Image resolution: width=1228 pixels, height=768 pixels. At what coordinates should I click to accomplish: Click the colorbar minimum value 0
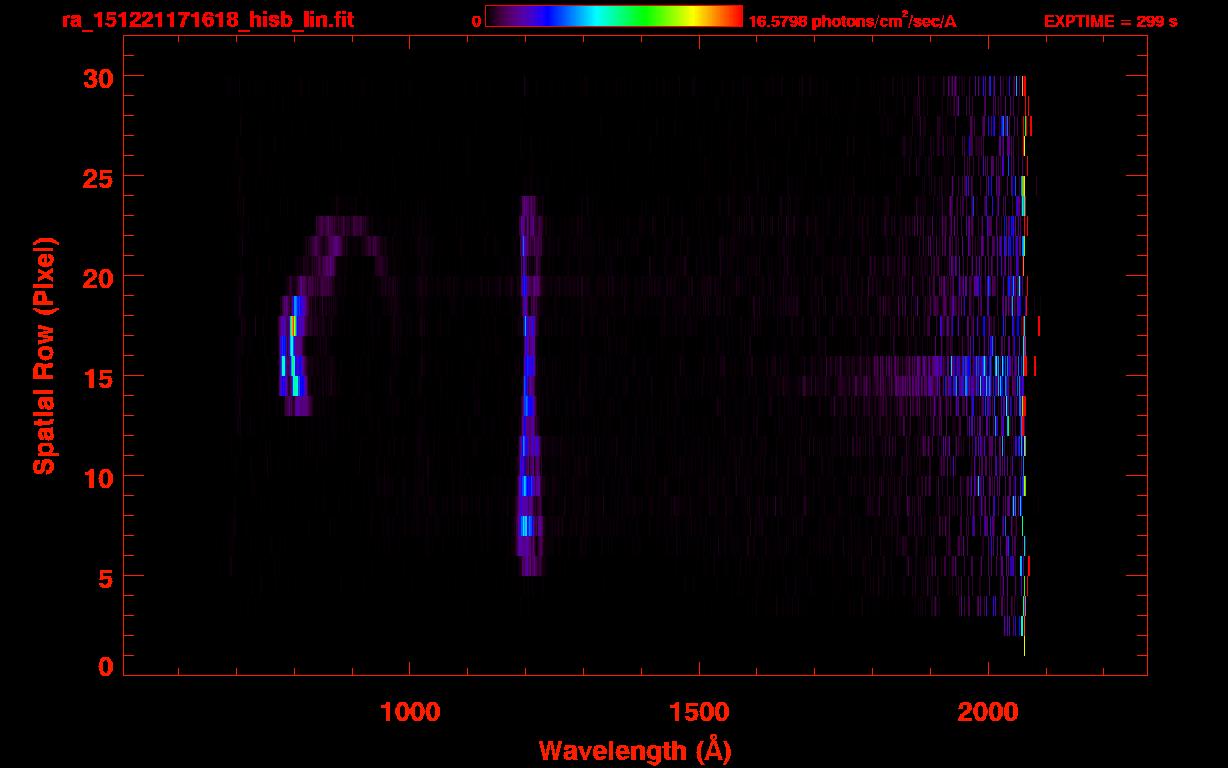[x=476, y=21]
